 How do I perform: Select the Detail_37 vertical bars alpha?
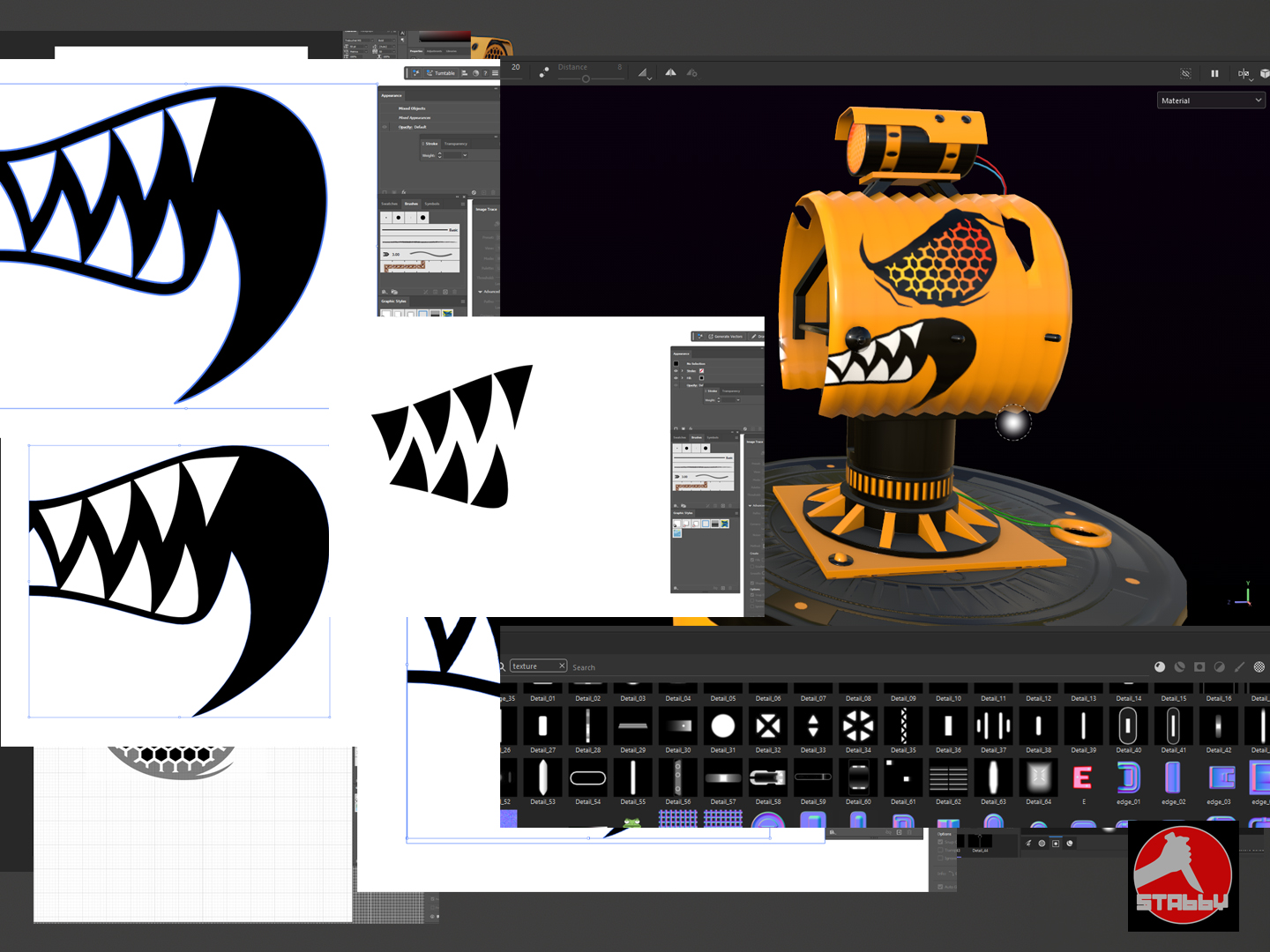point(993,725)
